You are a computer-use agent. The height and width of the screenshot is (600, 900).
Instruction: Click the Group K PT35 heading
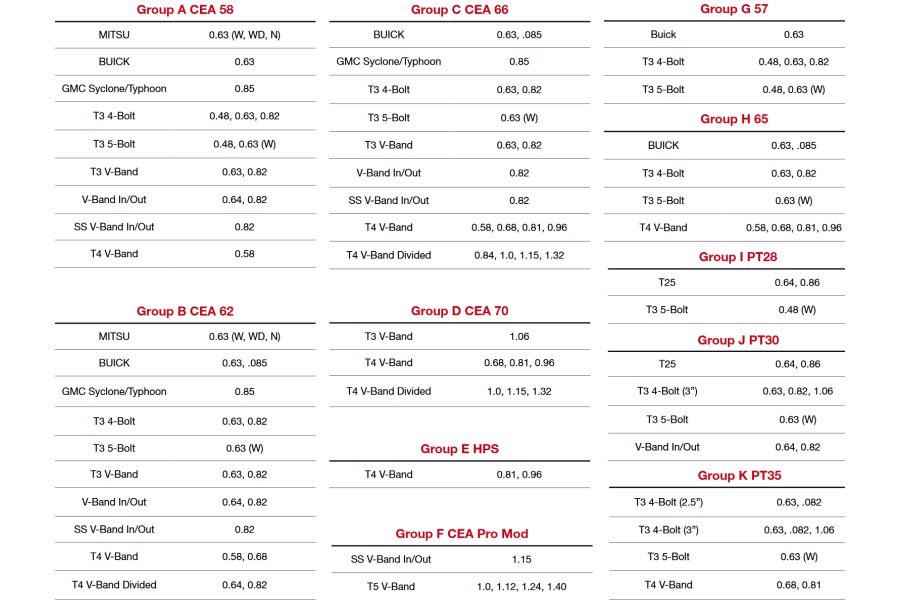(x=739, y=475)
